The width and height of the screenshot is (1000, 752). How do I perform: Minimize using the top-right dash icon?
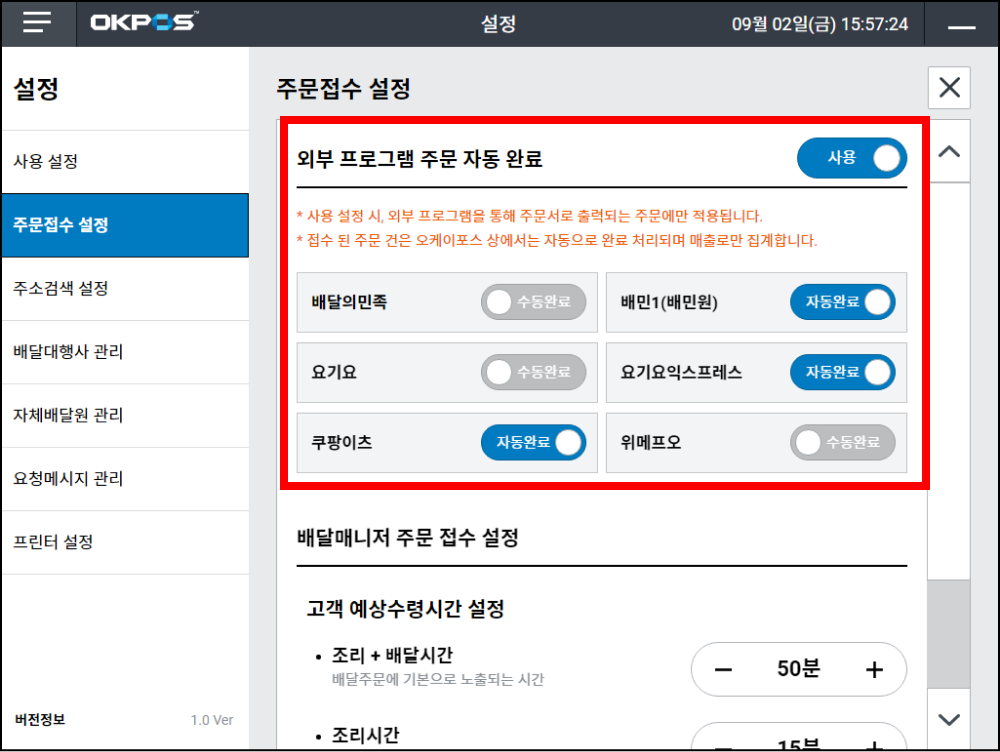coord(961,25)
